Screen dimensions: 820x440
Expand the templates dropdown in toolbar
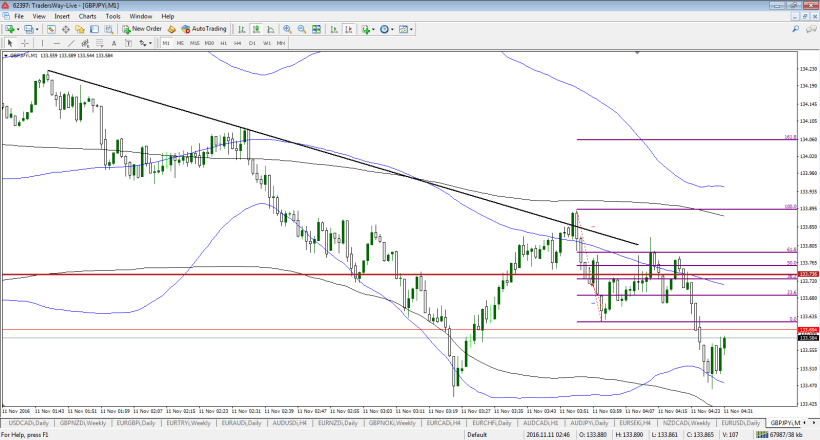coord(412,29)
